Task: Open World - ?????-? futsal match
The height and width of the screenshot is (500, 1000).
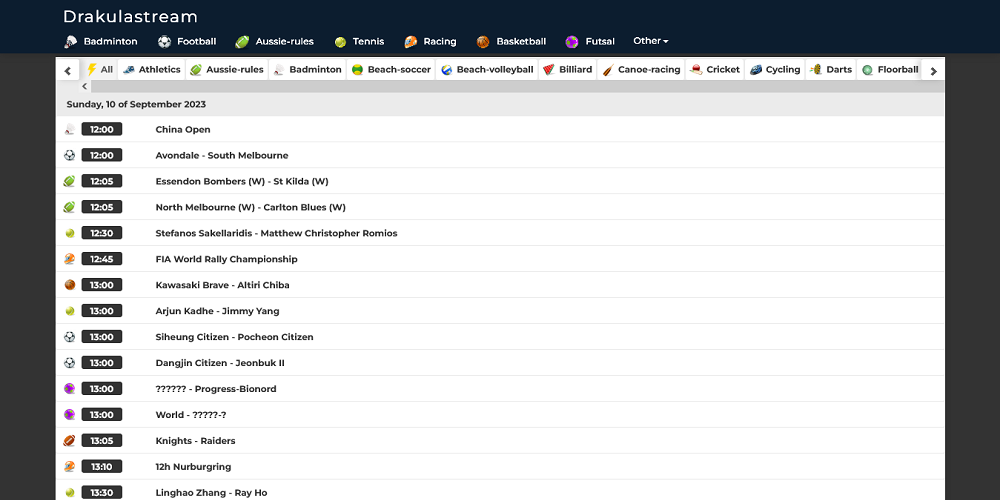Action: click(x=191, y=415)
